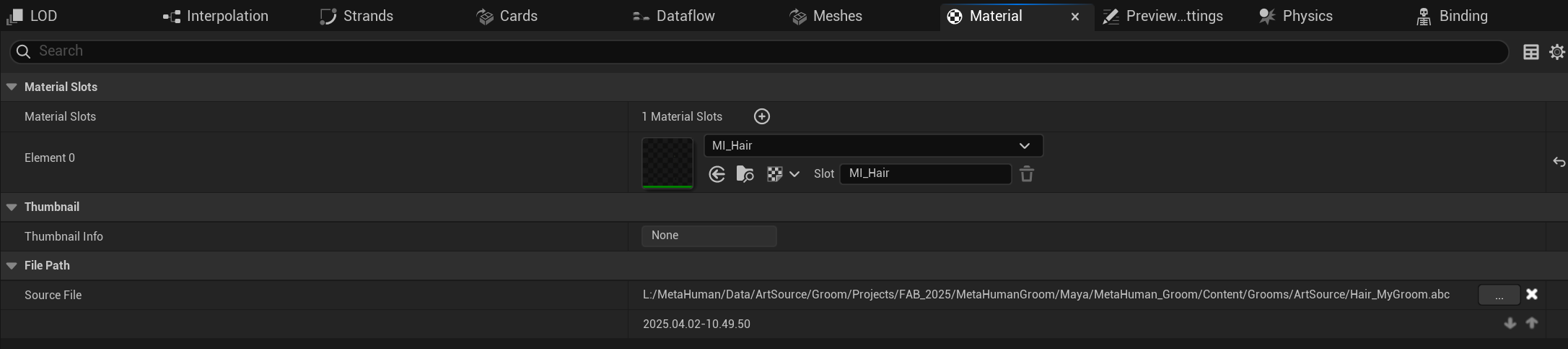Click the Source File path text
The image size is (1568, 349).
click(x=1046, y=295)
